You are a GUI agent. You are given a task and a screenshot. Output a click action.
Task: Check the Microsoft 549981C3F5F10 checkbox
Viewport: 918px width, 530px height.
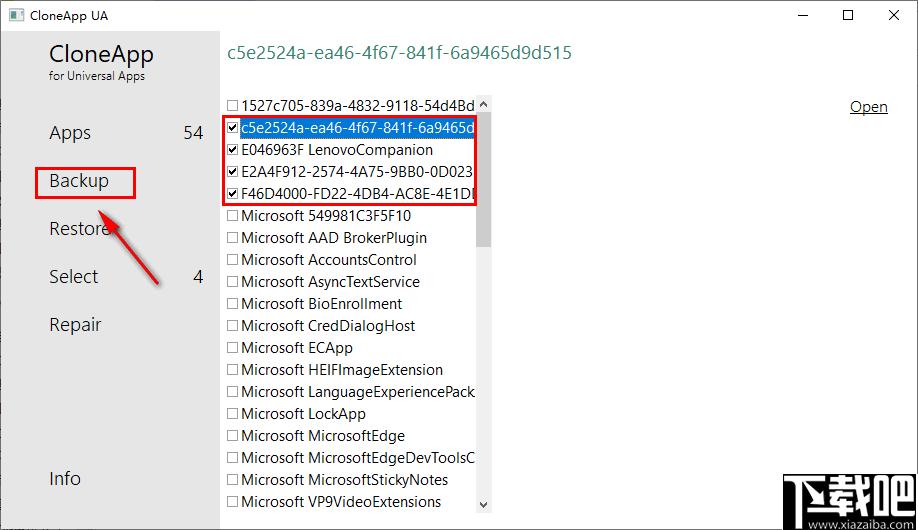(x=232, y=216)
